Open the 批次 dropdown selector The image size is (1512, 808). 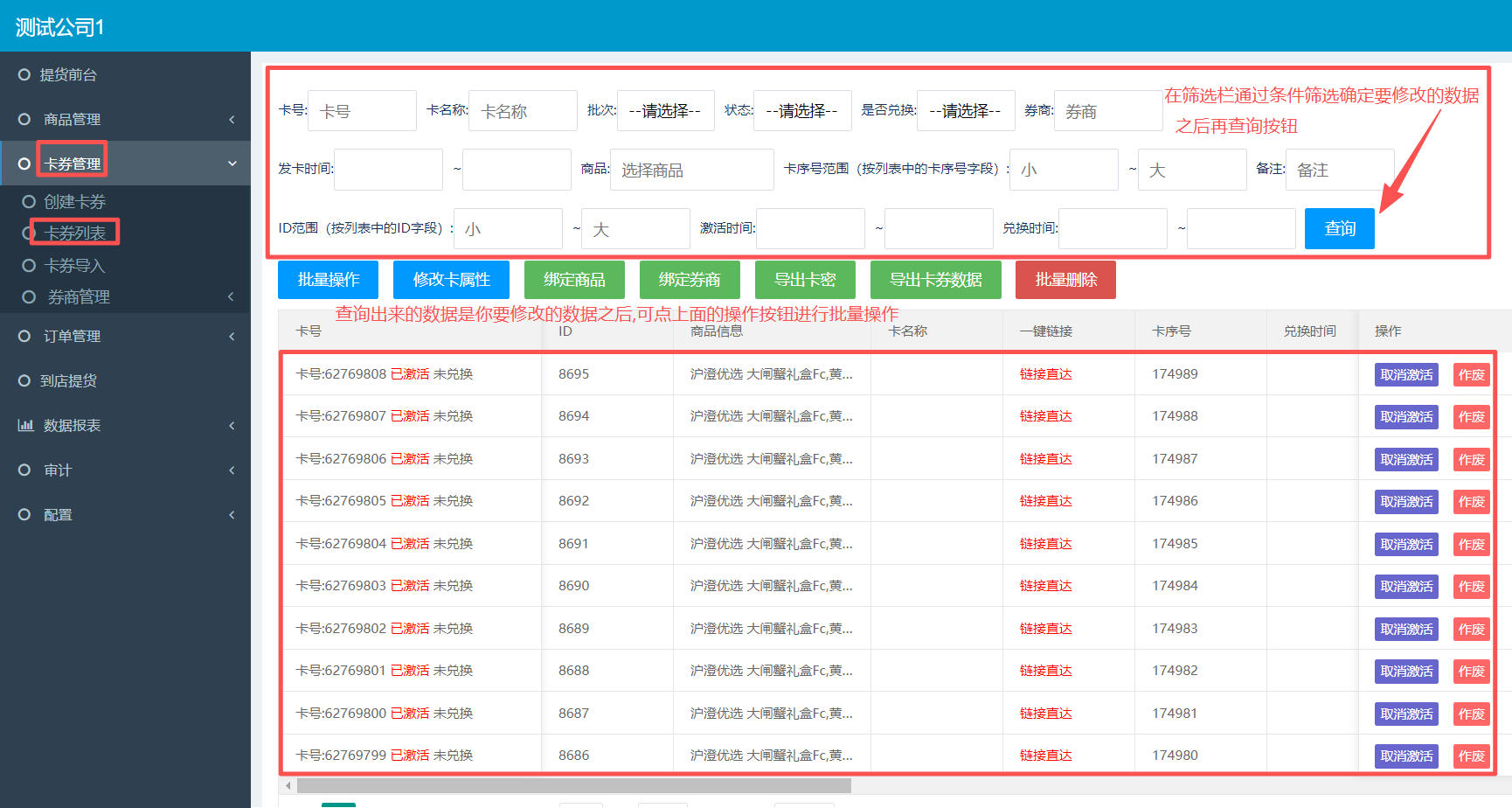665,111
